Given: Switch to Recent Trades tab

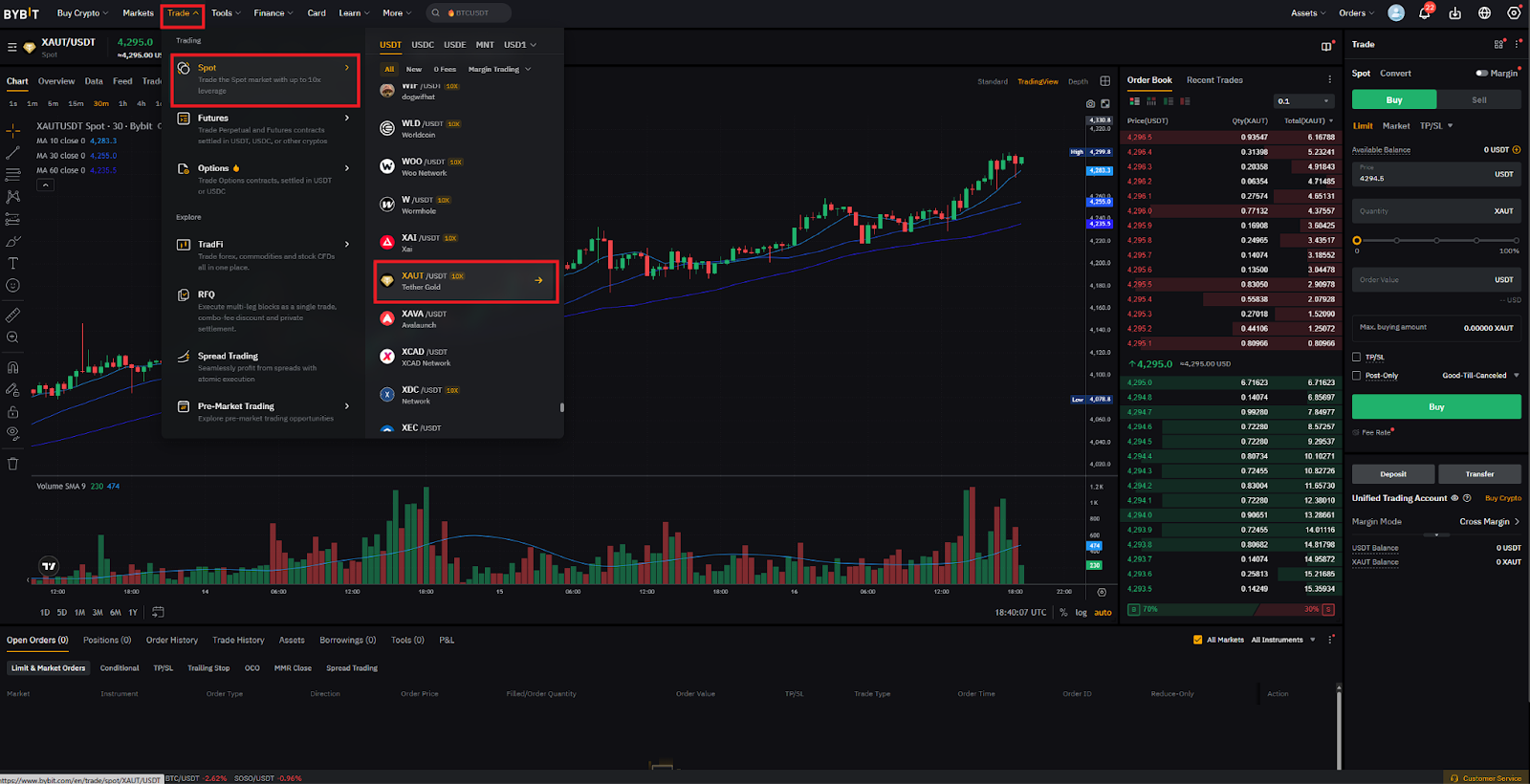Looking at the screenshot, I should coord(1214,80).
